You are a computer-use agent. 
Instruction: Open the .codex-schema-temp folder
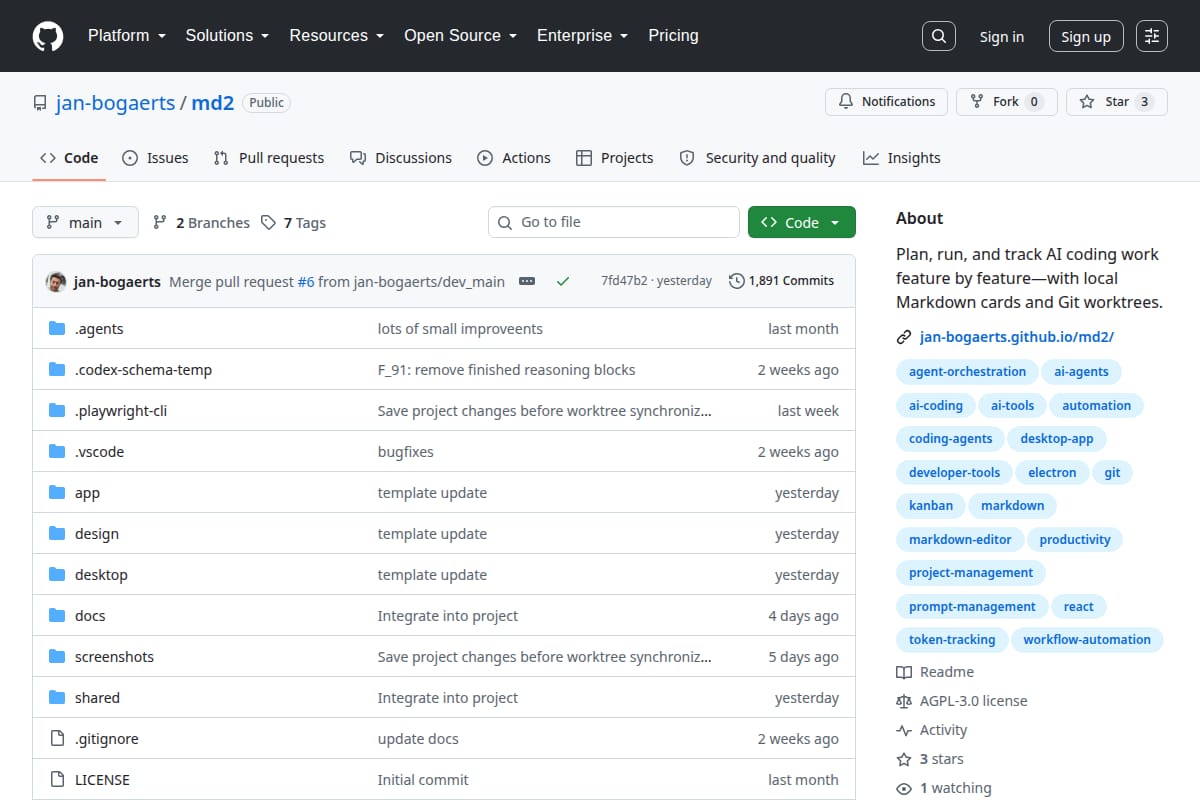coord(143,369)
